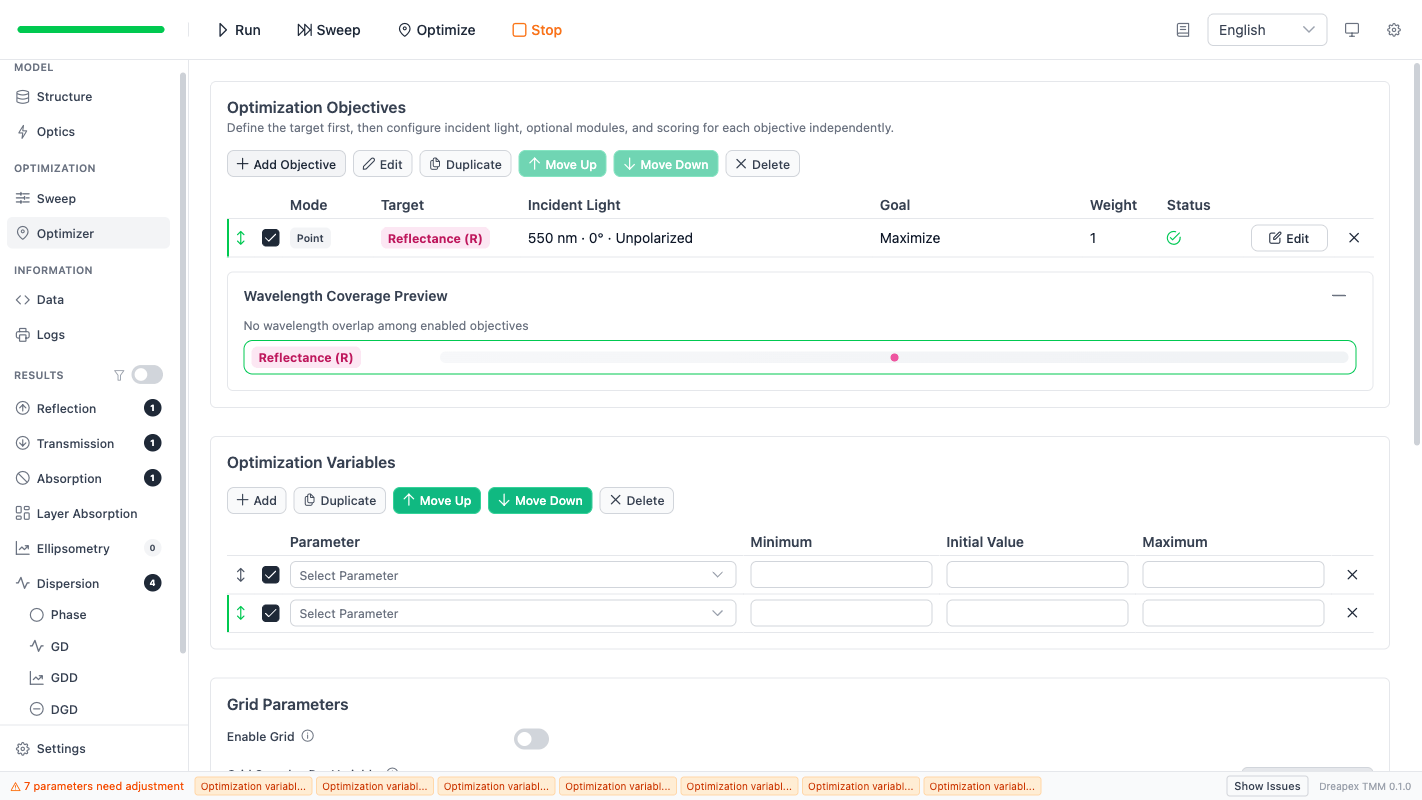This screenshot has height=800, width=1422.
Task: Disable the second optimization variable checkbox
Action: click(x=270, y=612)
